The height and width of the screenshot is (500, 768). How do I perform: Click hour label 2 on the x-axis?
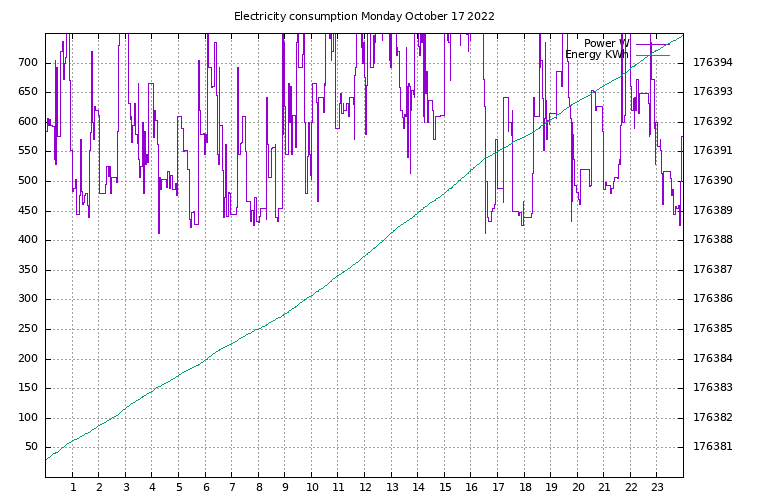pos(99,488)
